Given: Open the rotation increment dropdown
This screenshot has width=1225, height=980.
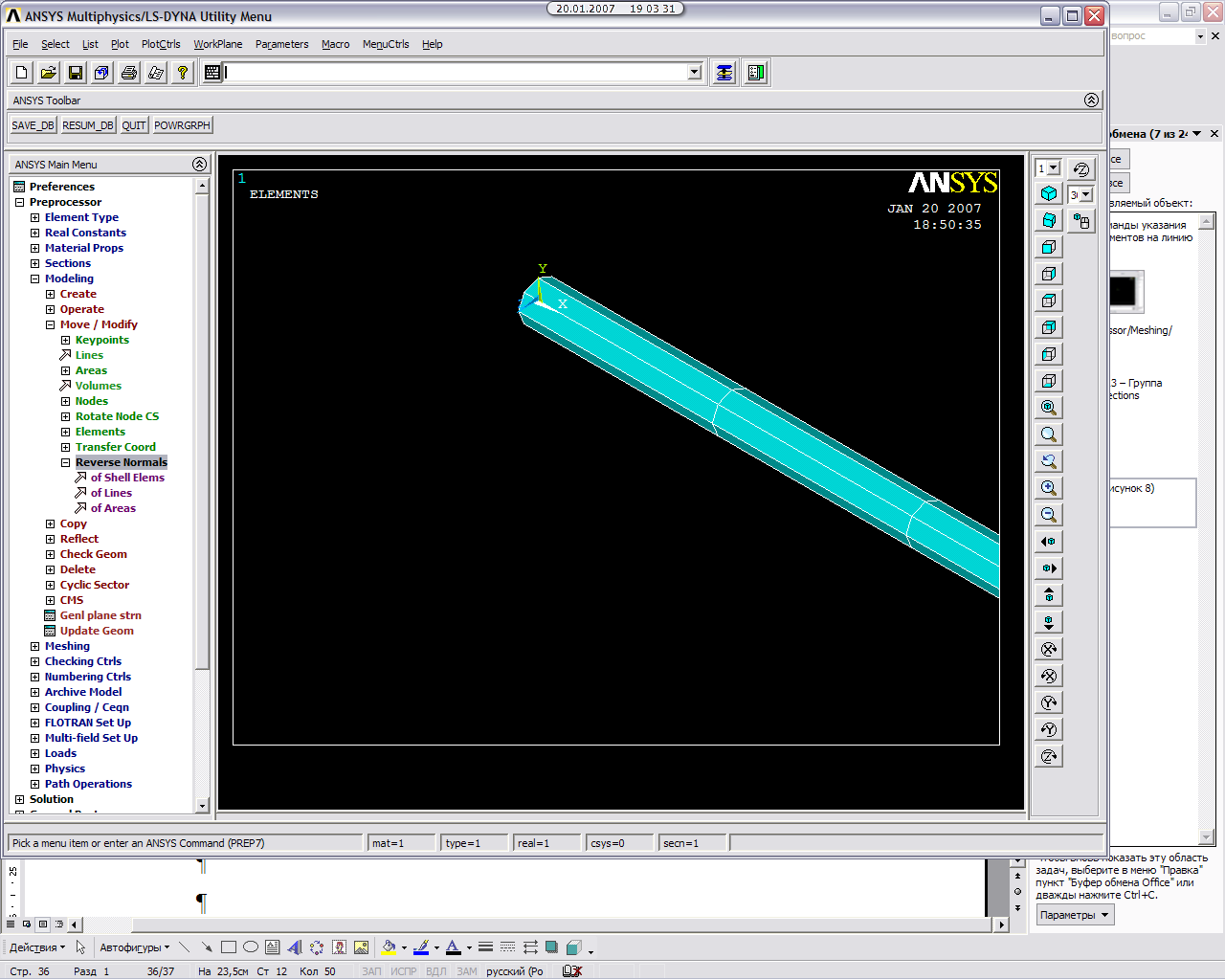Looking at the screenshot, I should (x=1086, y=195).
